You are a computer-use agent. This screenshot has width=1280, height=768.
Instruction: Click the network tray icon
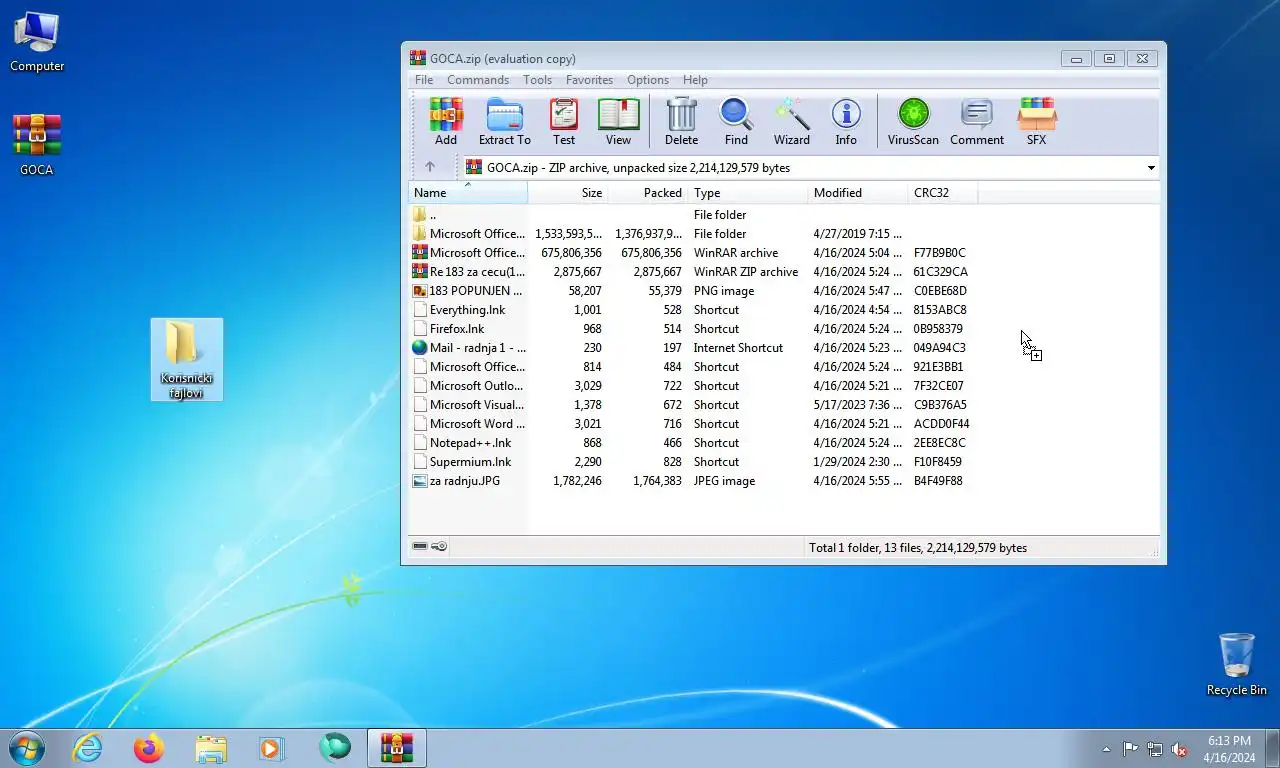click(1155, 749)
